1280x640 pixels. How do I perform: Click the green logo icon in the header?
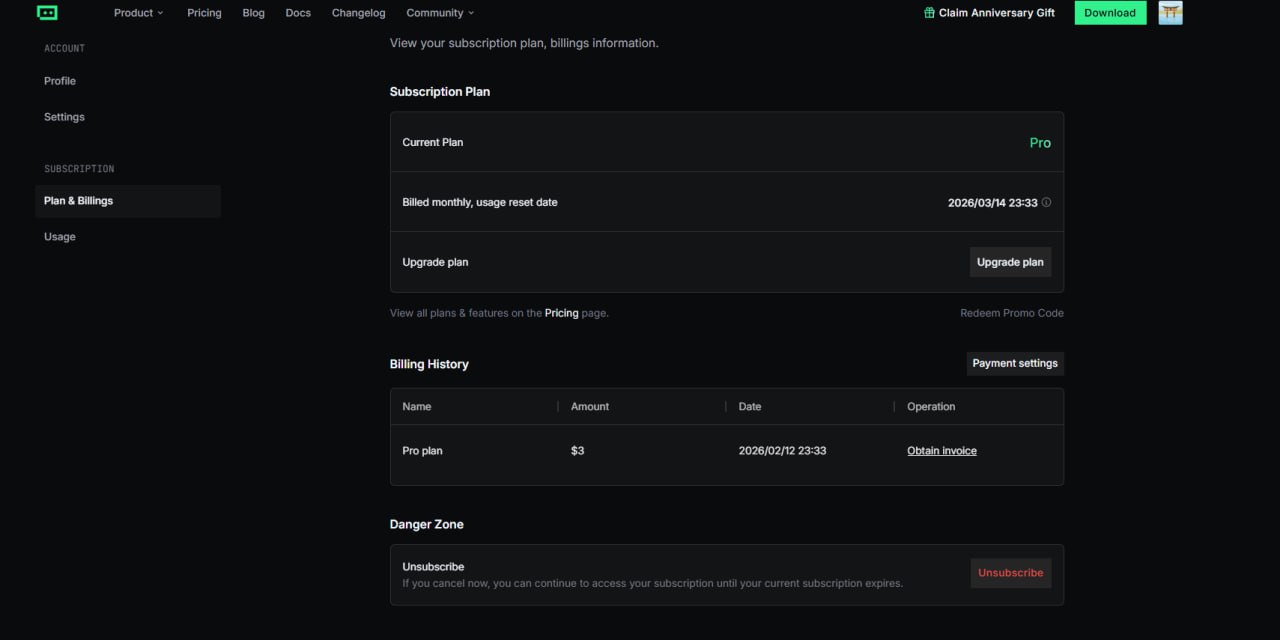point(47,13)
